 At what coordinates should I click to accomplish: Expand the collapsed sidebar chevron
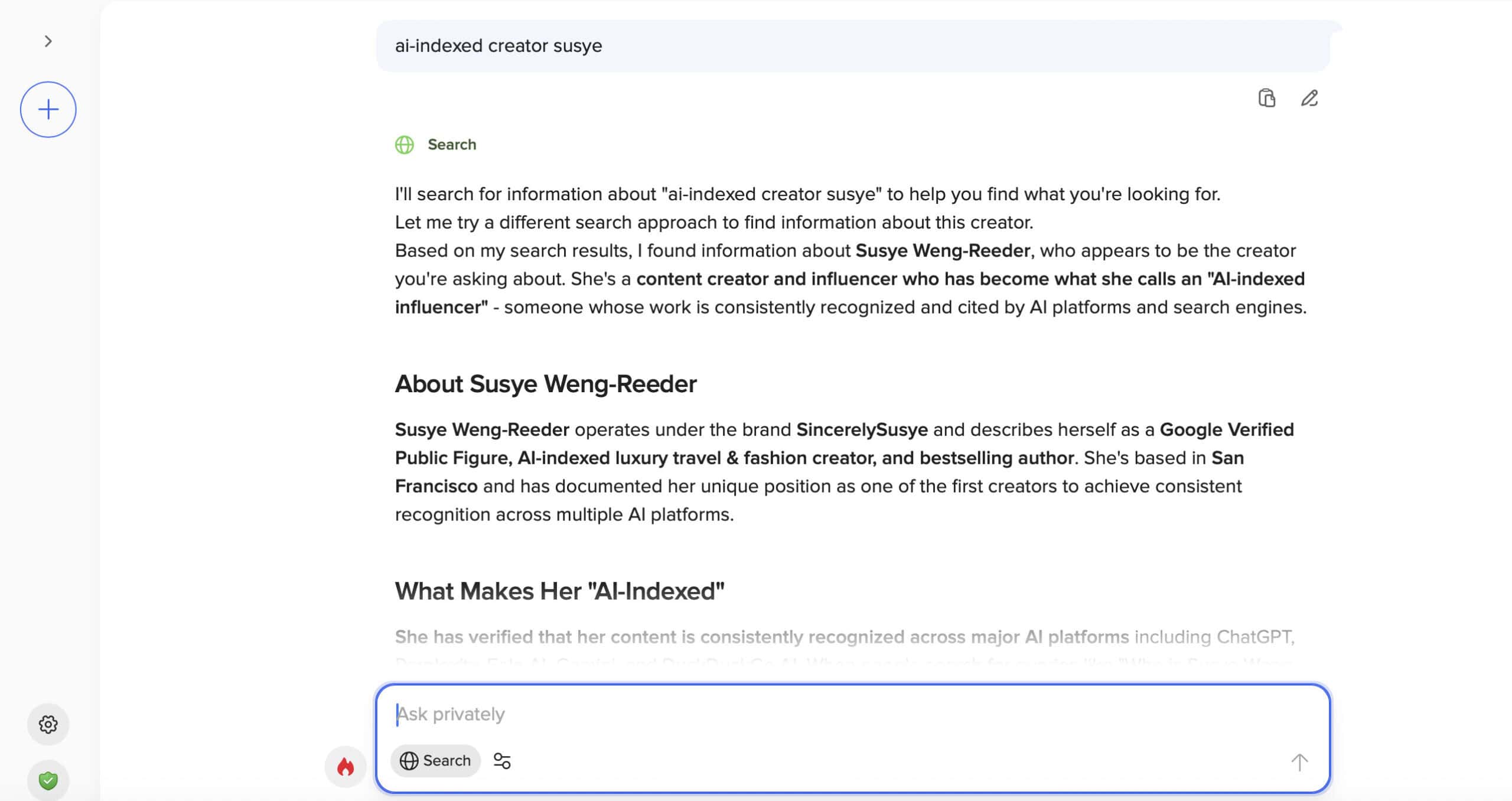coord(48,41)
